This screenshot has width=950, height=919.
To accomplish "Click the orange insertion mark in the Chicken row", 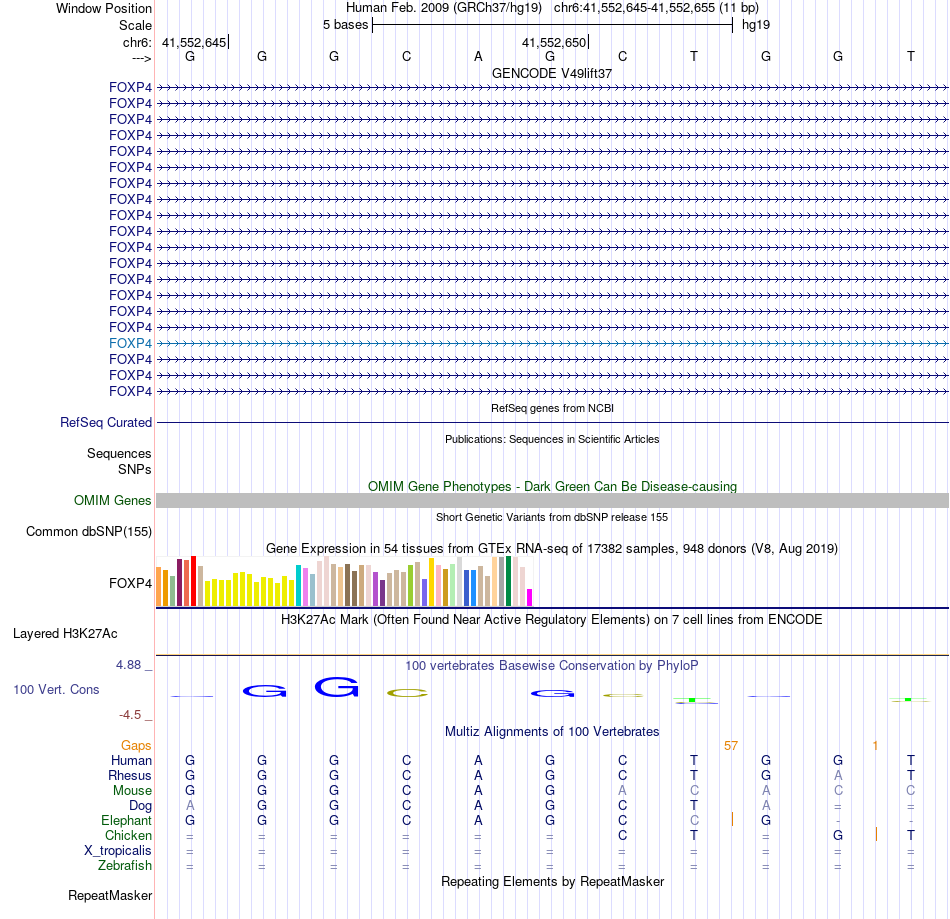I will point(876,834).
